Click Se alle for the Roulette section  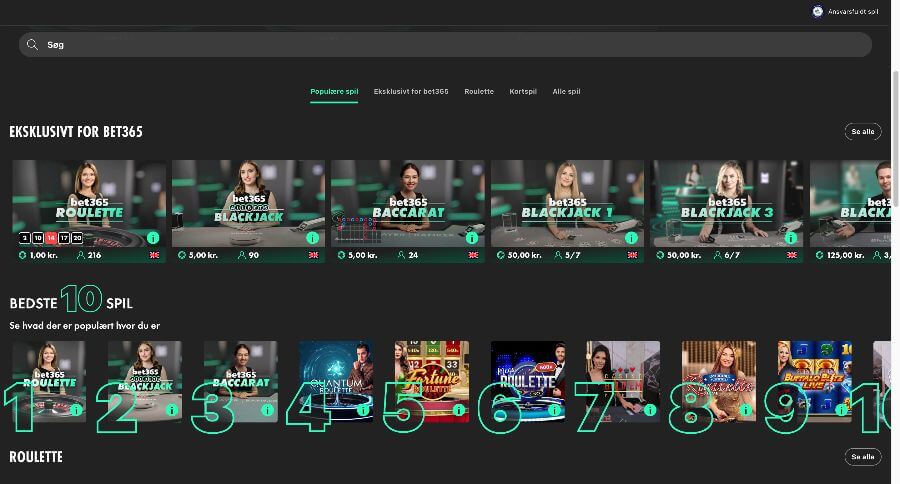[x=863, y=456]
